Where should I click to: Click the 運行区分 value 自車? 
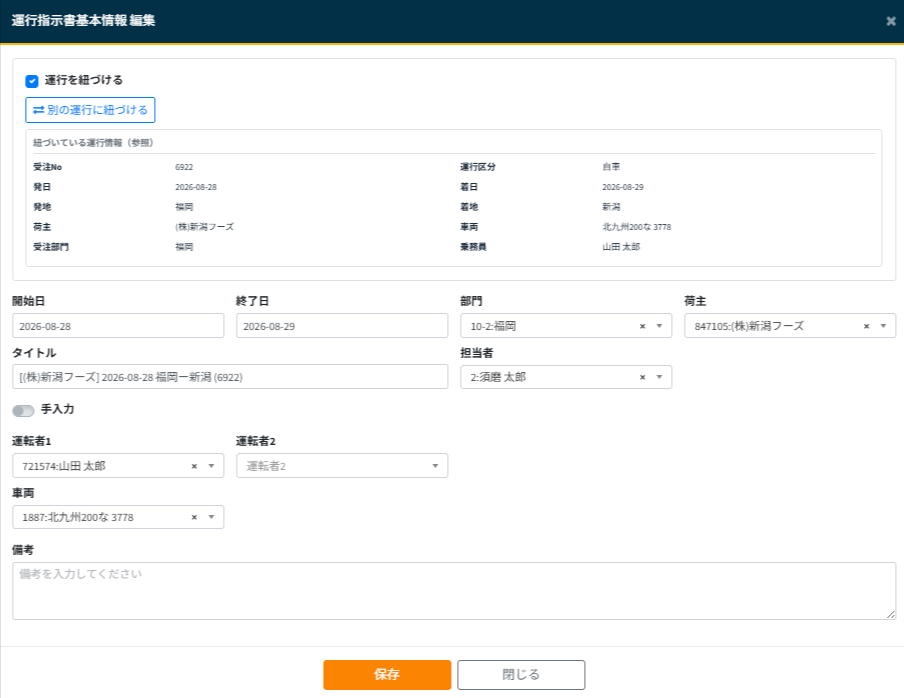click(611, 167)
